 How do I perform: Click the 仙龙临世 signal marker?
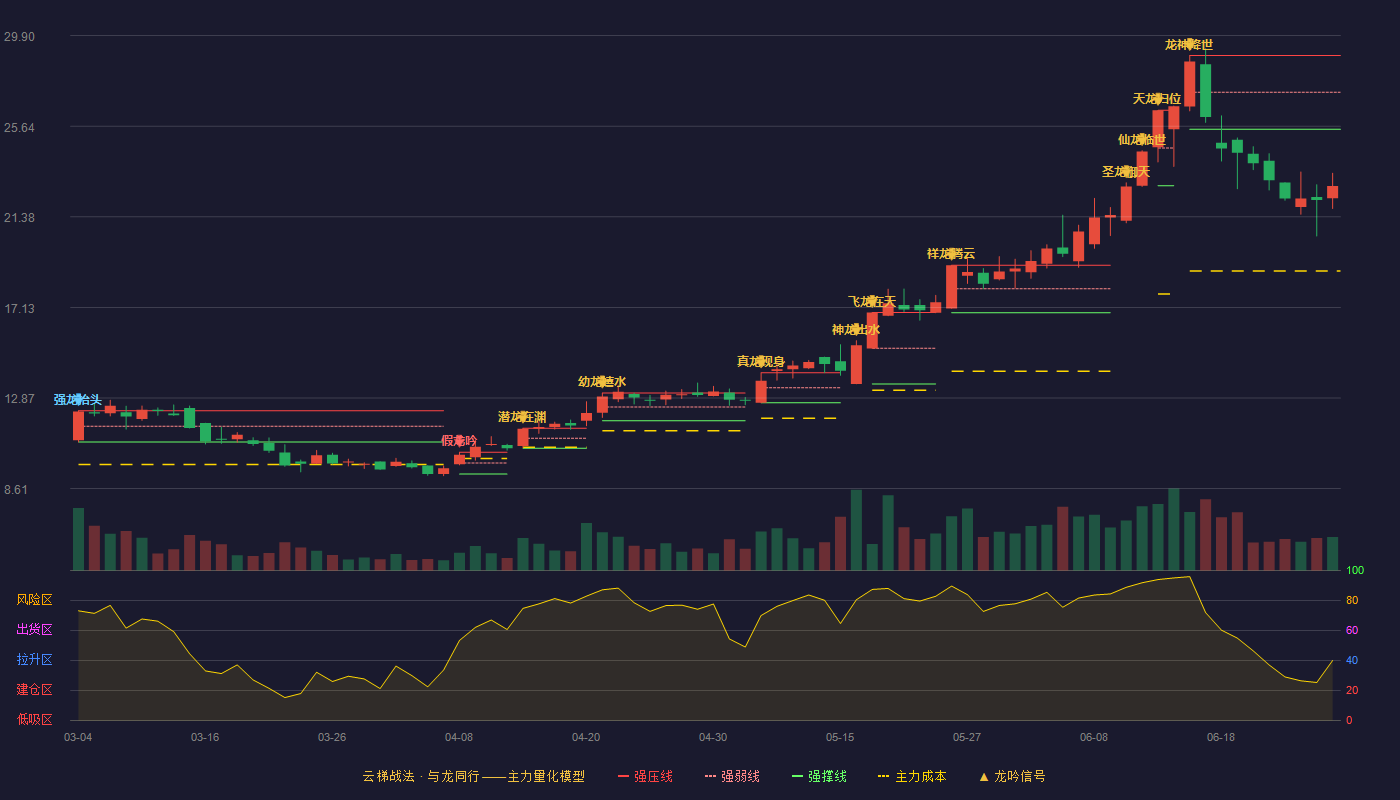1142,140
